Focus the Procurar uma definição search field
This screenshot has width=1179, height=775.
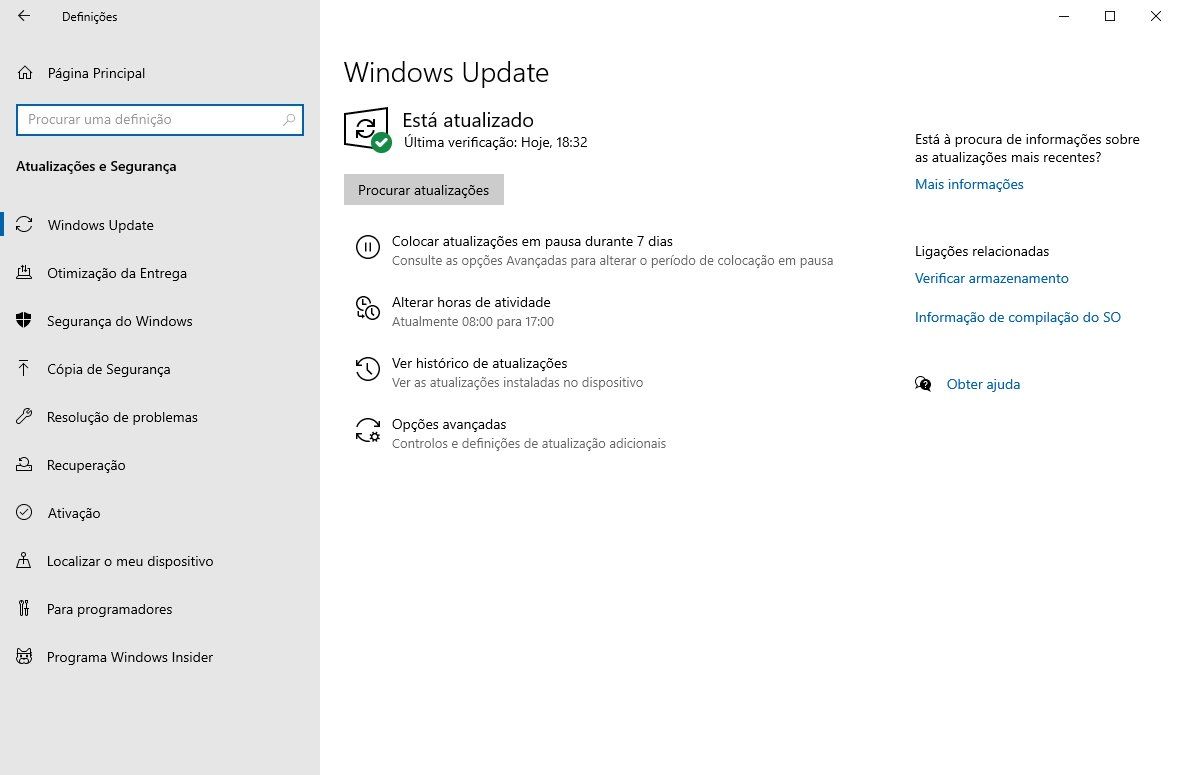[159, 120]
